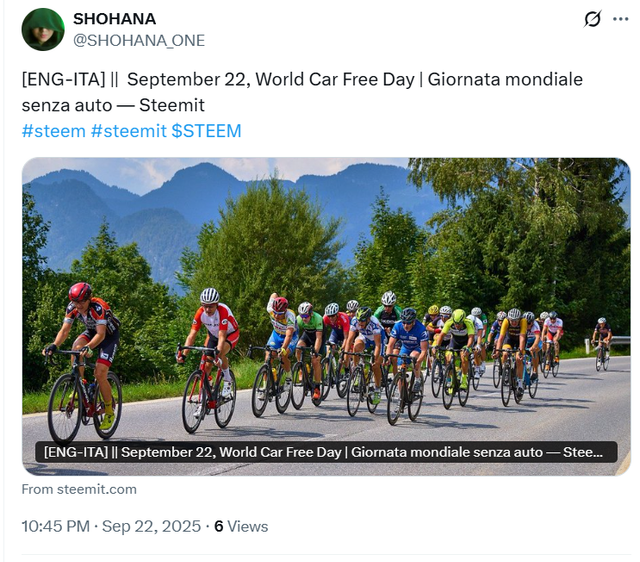Open the 'From steemit.com' source link

pos(79,489)
